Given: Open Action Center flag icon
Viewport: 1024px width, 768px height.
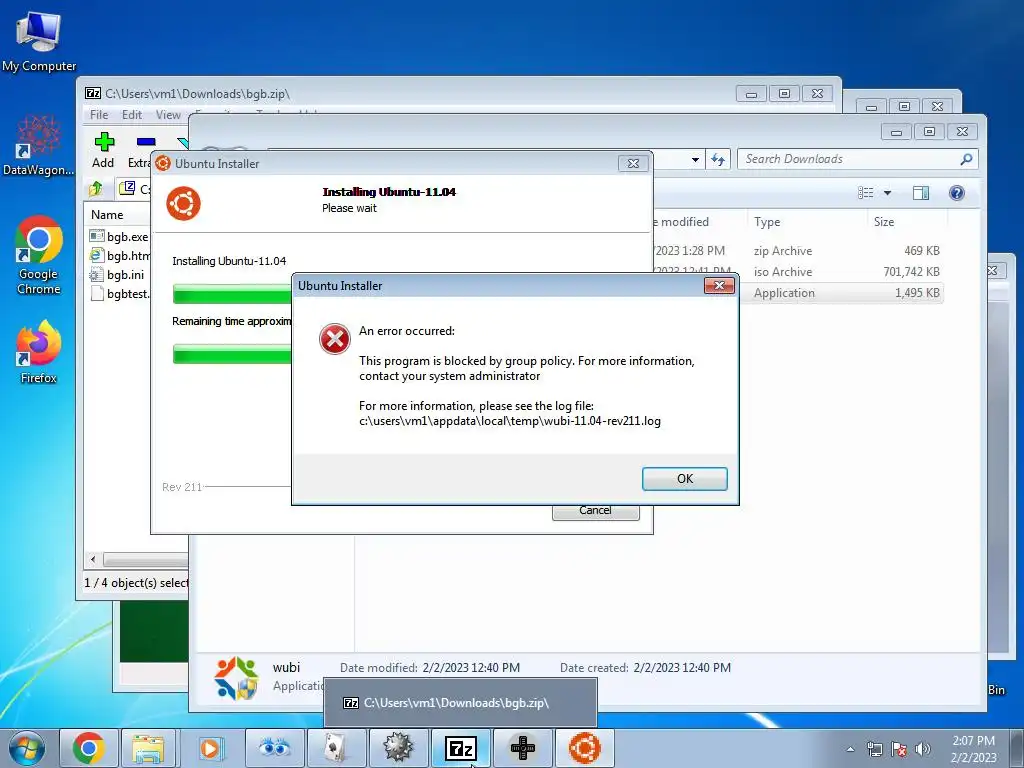Looking at the screenshot, I should (899, 749).
